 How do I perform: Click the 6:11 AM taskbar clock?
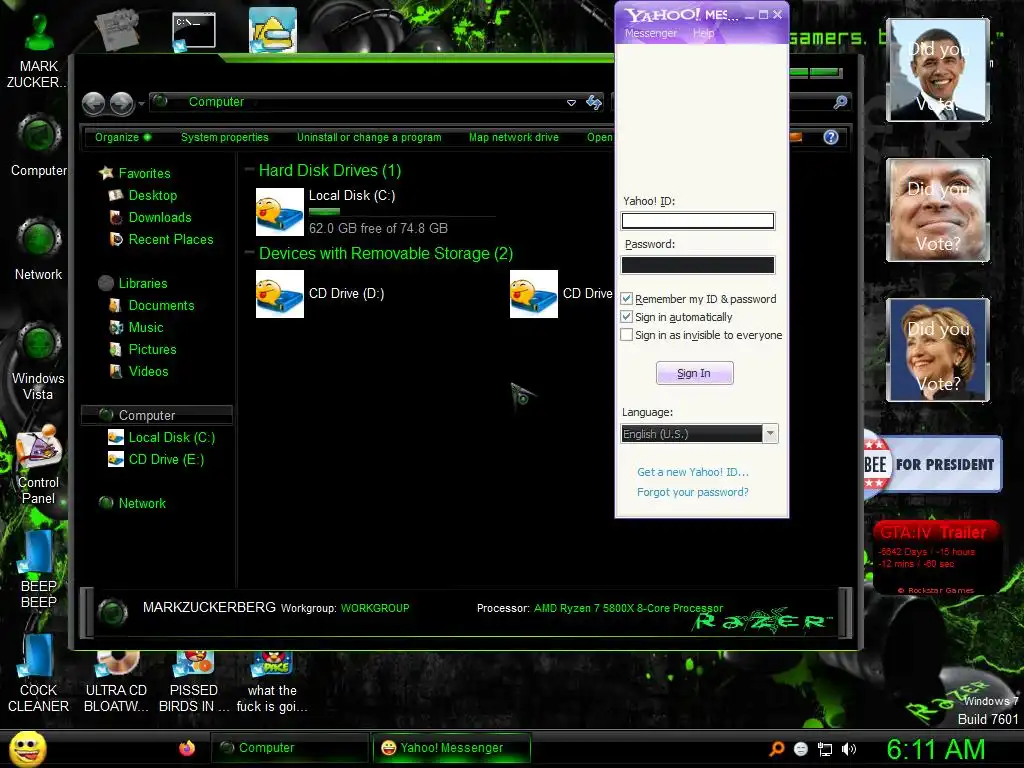pos(935,749)
